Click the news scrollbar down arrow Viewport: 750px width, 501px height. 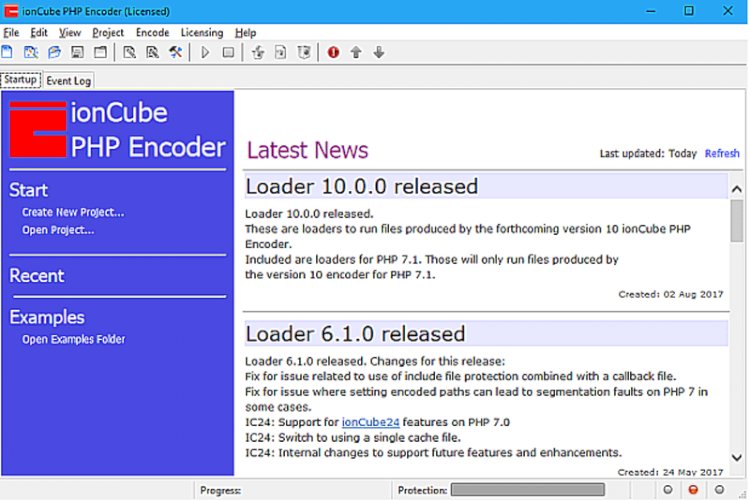click(x=737, y=457)
